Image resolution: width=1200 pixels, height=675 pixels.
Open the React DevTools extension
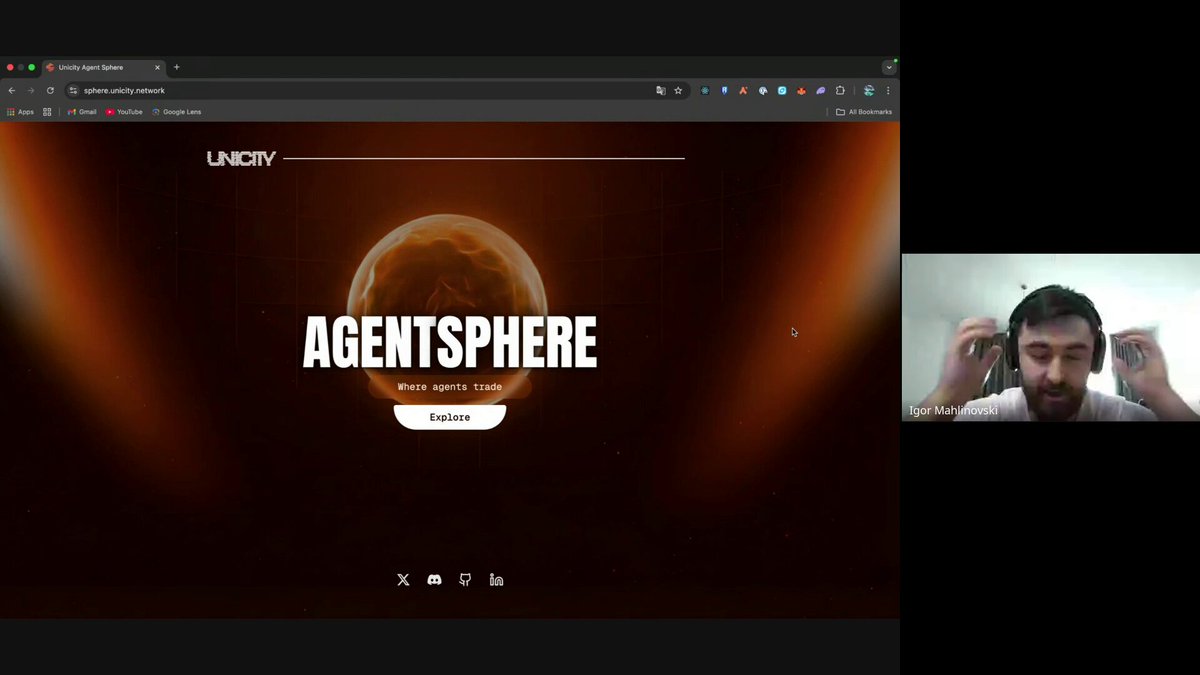pos(705,90)
